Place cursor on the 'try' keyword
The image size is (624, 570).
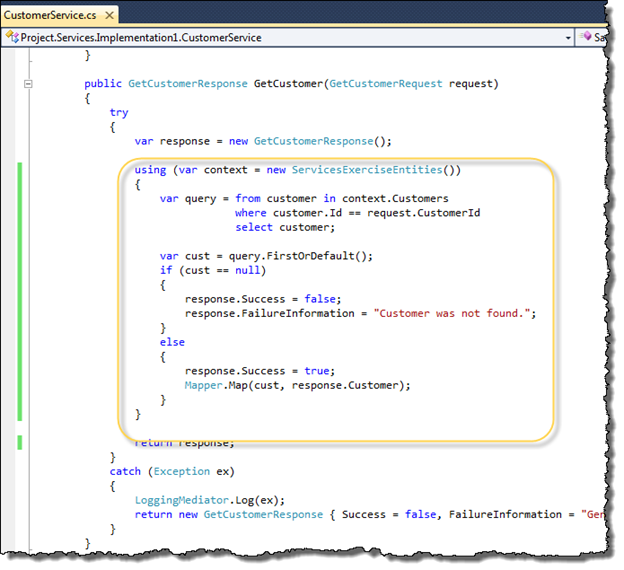(x=119, y=113)
